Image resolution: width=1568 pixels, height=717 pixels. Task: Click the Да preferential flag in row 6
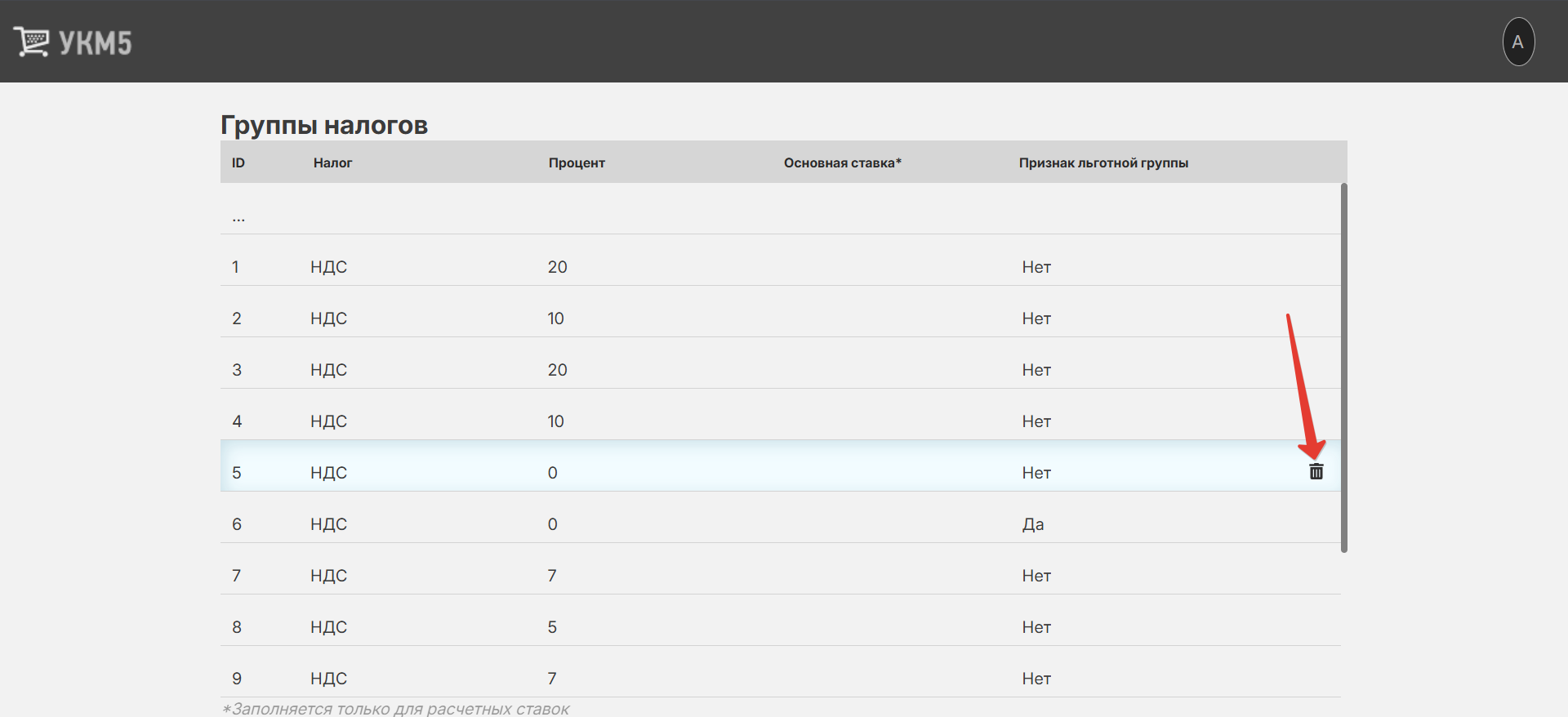coord(1032,524)
